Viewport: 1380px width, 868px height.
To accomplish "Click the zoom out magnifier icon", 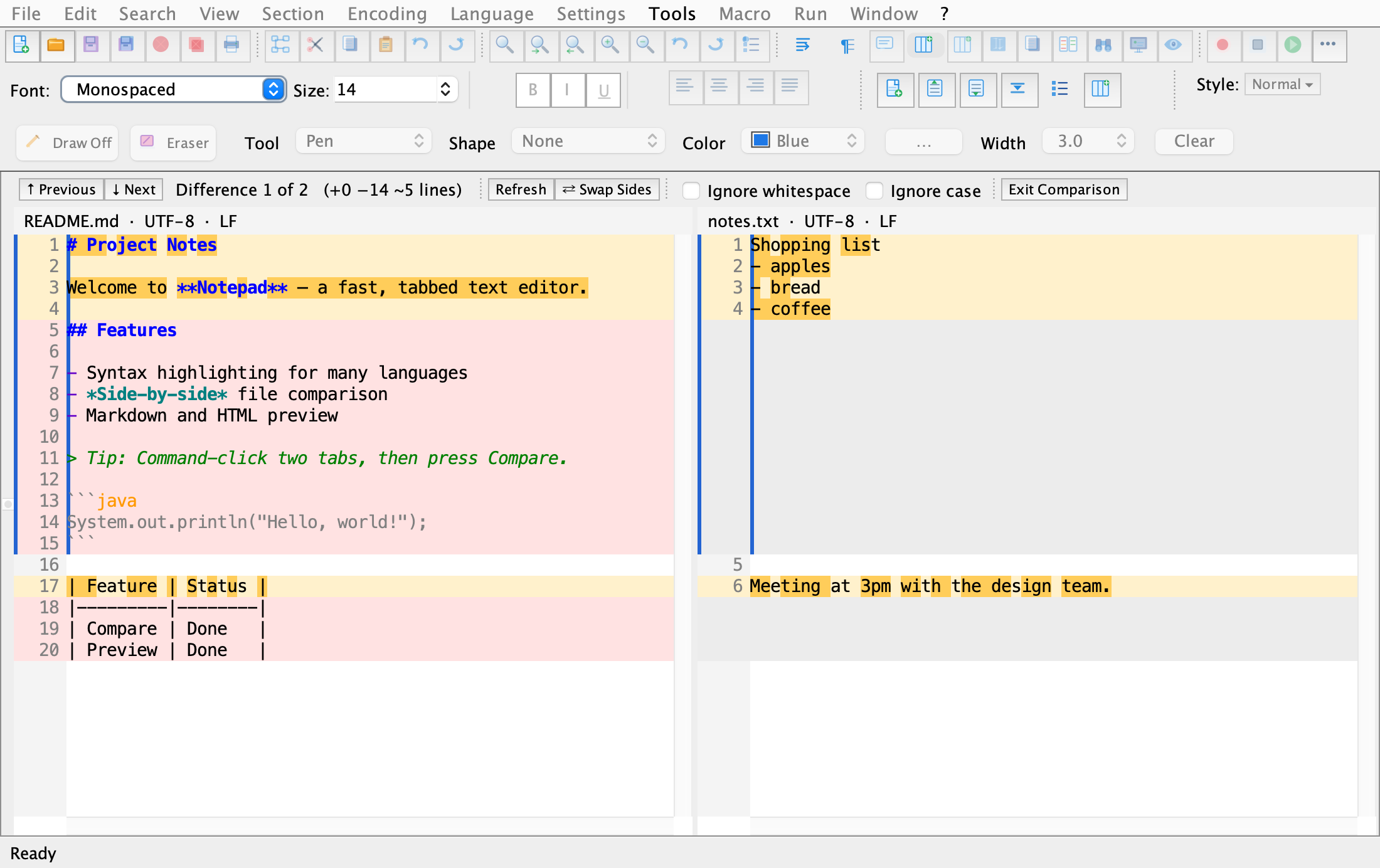I will coord(645,45).
